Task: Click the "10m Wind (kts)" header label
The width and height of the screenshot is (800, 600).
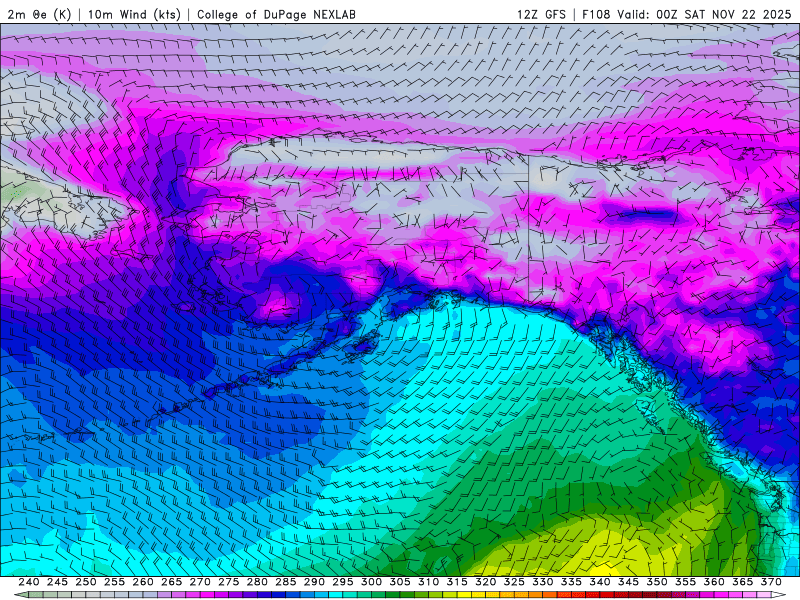Action: [134, 14]
